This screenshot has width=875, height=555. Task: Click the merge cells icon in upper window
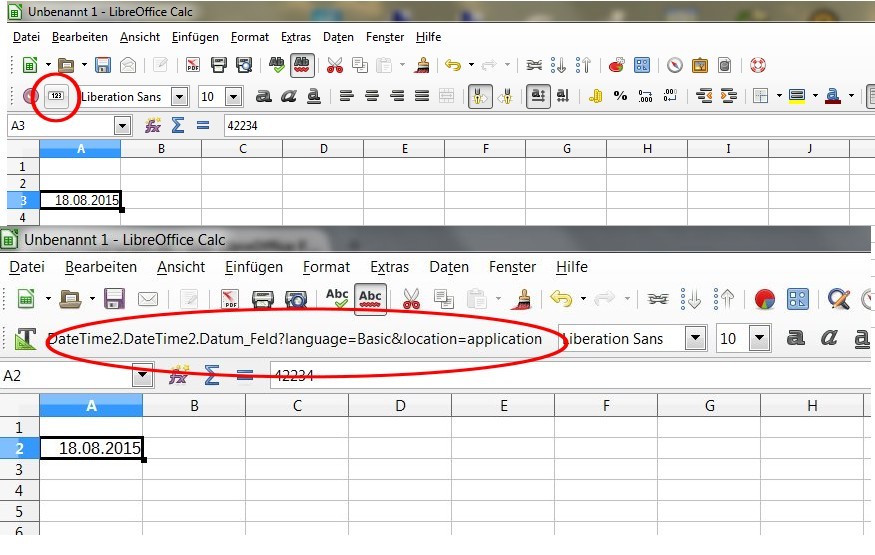pyautogui.click(x=446, y=96)
